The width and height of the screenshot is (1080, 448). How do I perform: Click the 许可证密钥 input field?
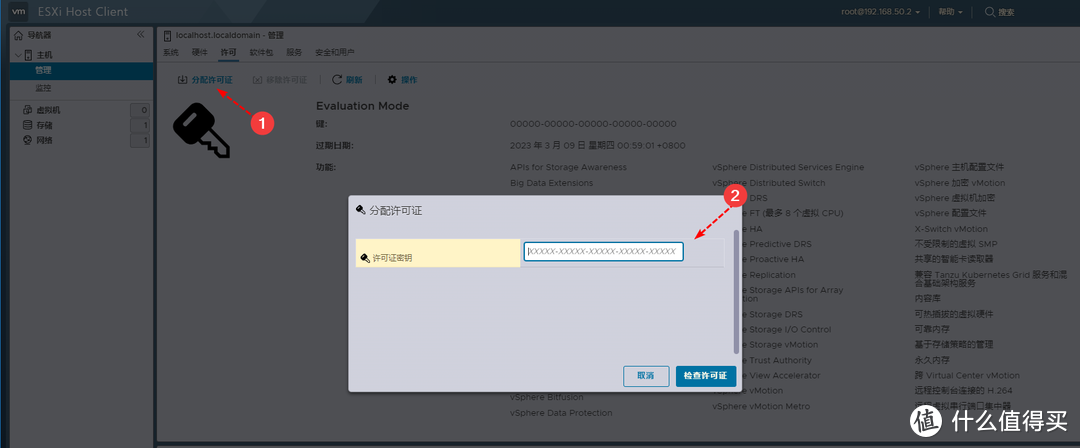point(603,252)
